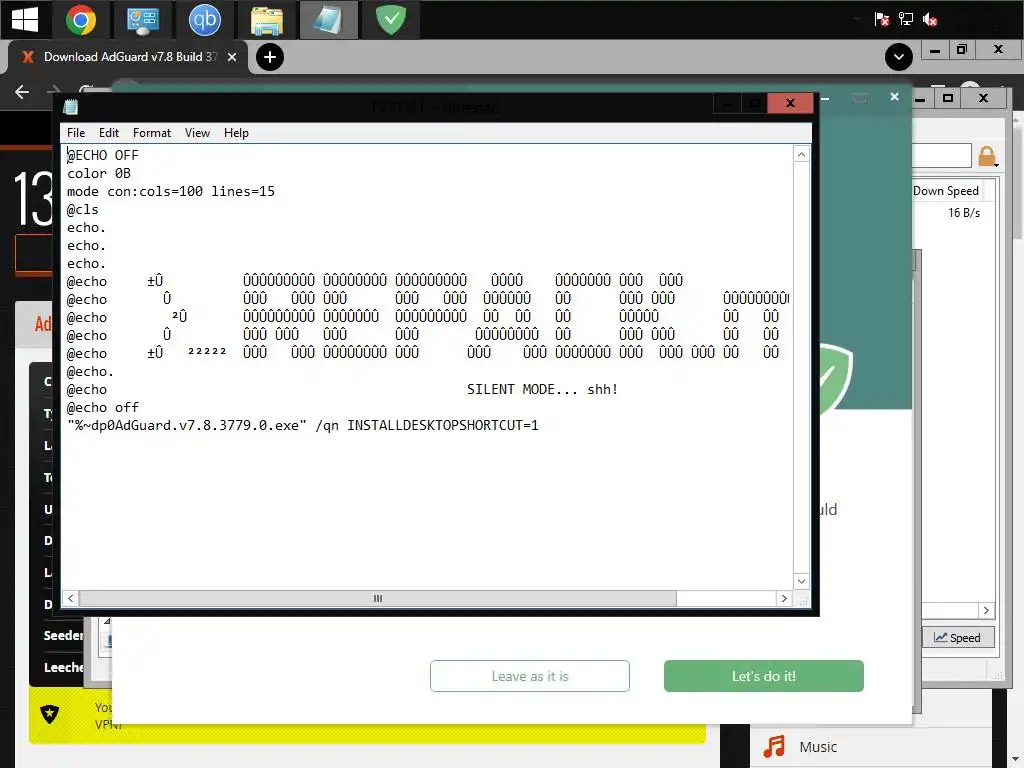Switch to qBittorrent in the taskbar
Image resolution: width=1024 pixels, height=768 pixels.
tap(204, 20)
